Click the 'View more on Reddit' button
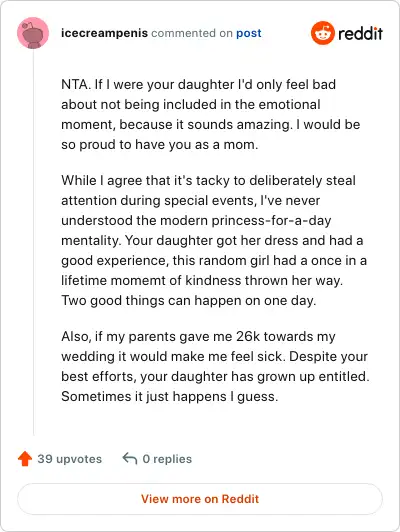Screen dimensions: 400x532 [x=200, y=499]
